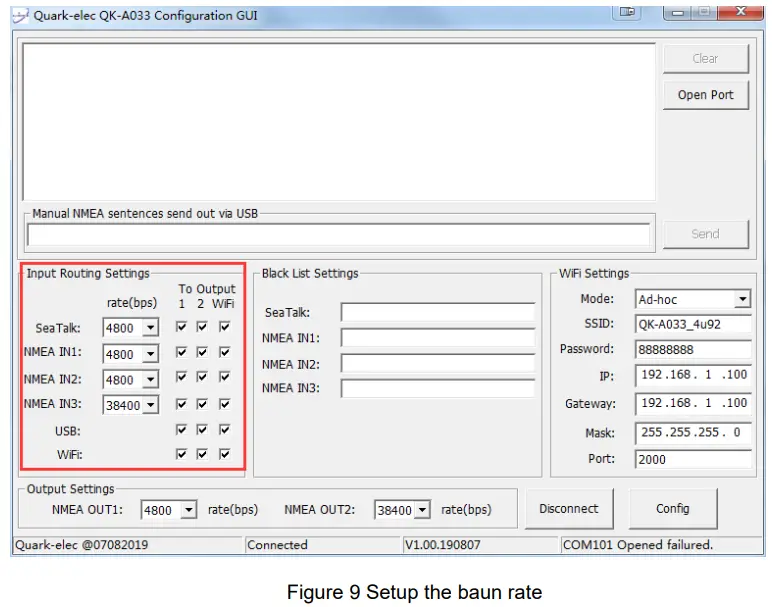Open the NMEA OUT1 rate dropdown
This screenshot has height=607, width=772.
189,511
